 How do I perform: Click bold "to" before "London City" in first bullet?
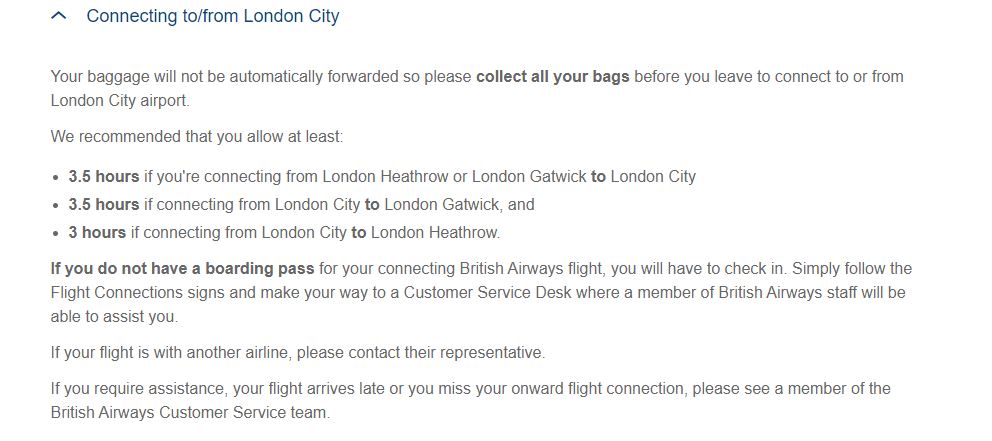point(598,177)
